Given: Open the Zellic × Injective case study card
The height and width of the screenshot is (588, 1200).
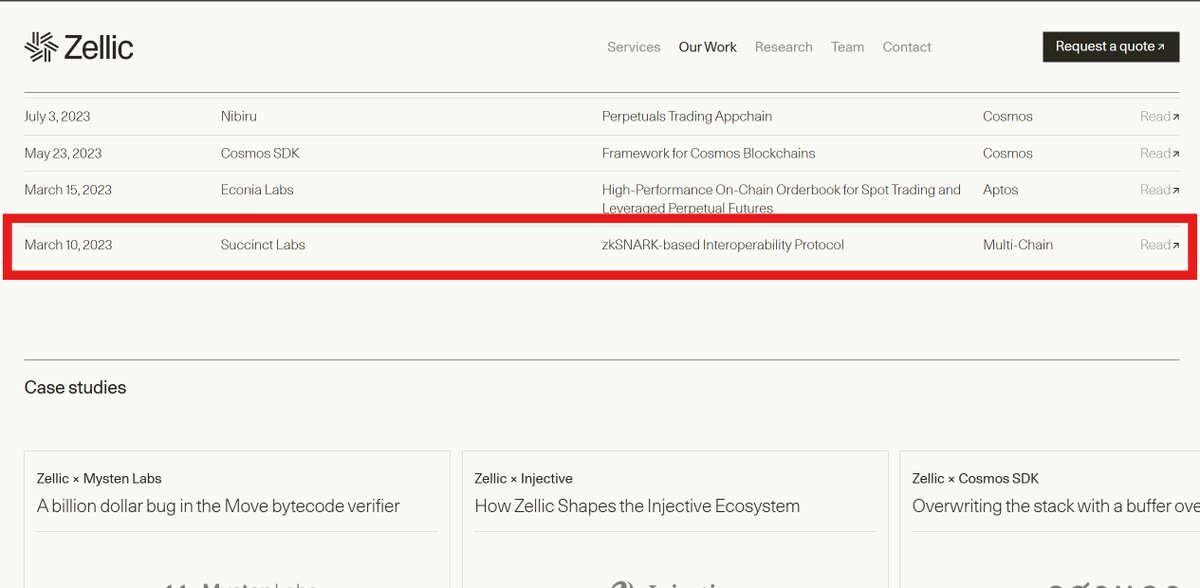Looking at the screenshot, I should click(675, 519).
